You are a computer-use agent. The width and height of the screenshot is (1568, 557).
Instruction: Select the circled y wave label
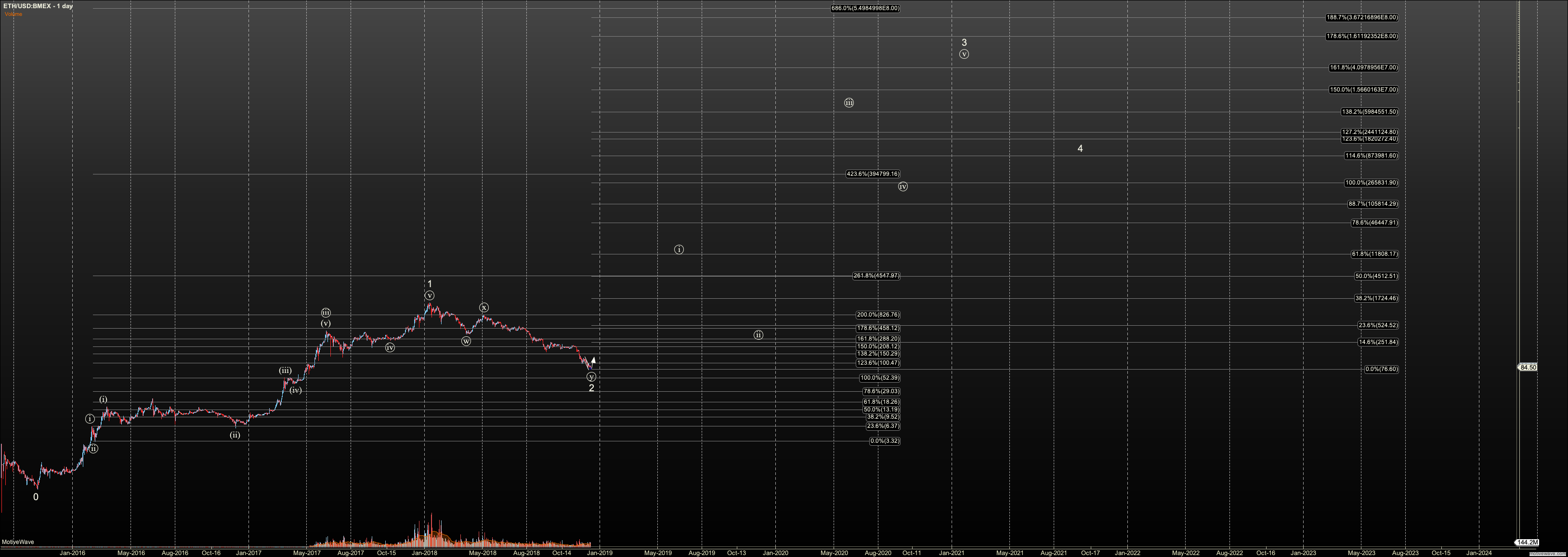(x=591, y=377)
